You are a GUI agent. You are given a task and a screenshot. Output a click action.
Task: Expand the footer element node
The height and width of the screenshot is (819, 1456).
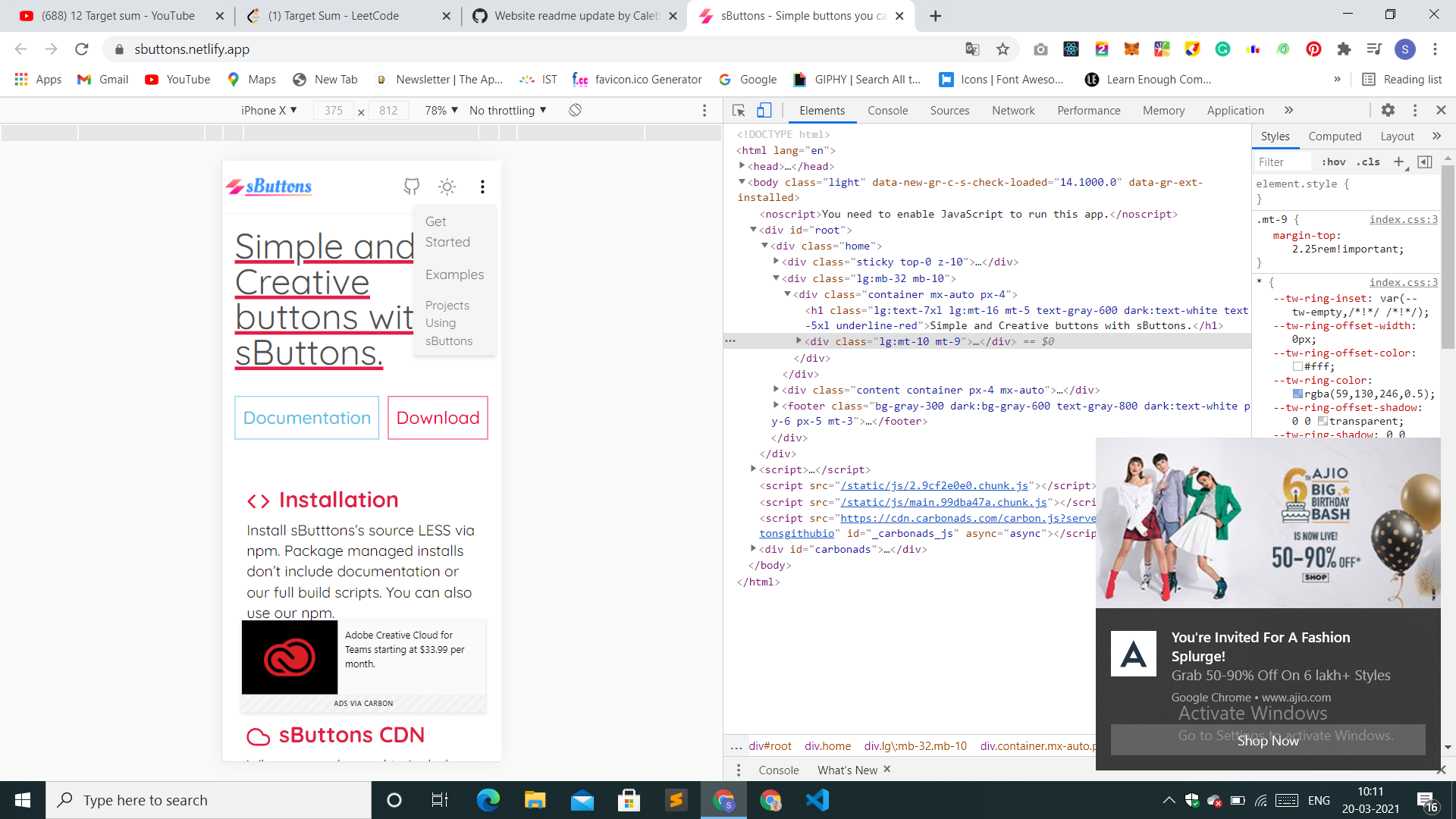click(776, 406)
